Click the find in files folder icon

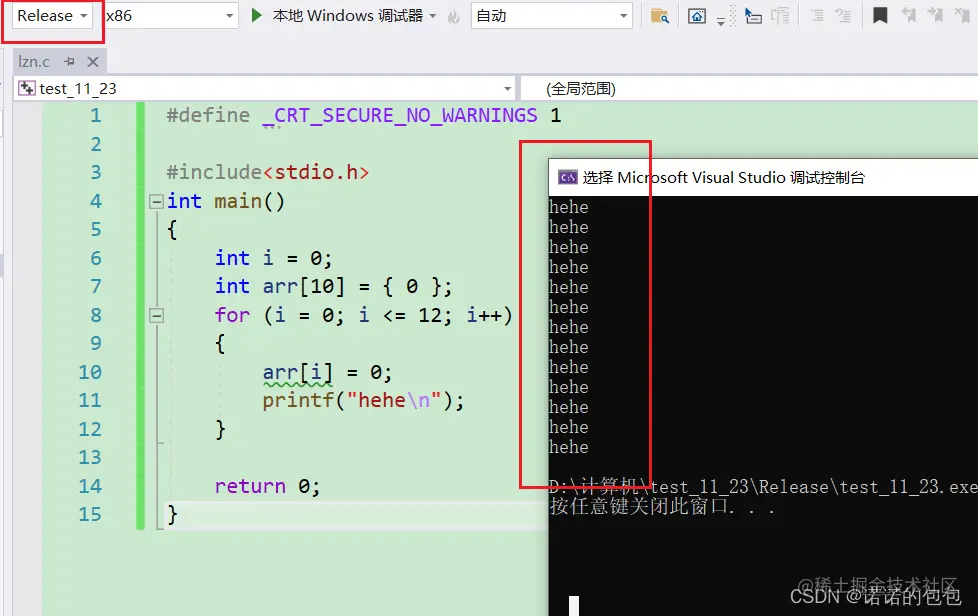(x=659, y=16)
